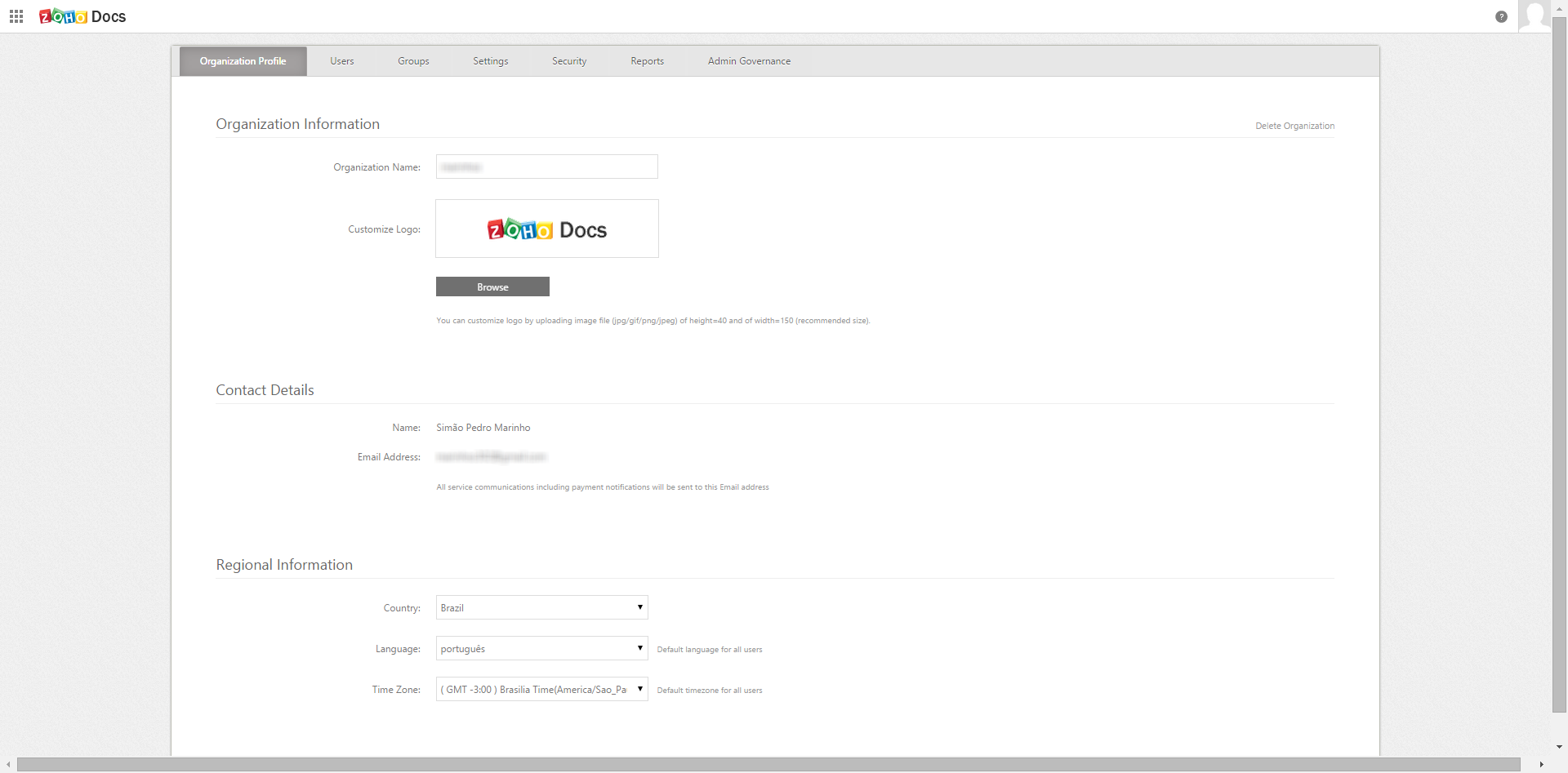
Task: Click the horizontal scrollbar left arrow
Action: [8, 765]
